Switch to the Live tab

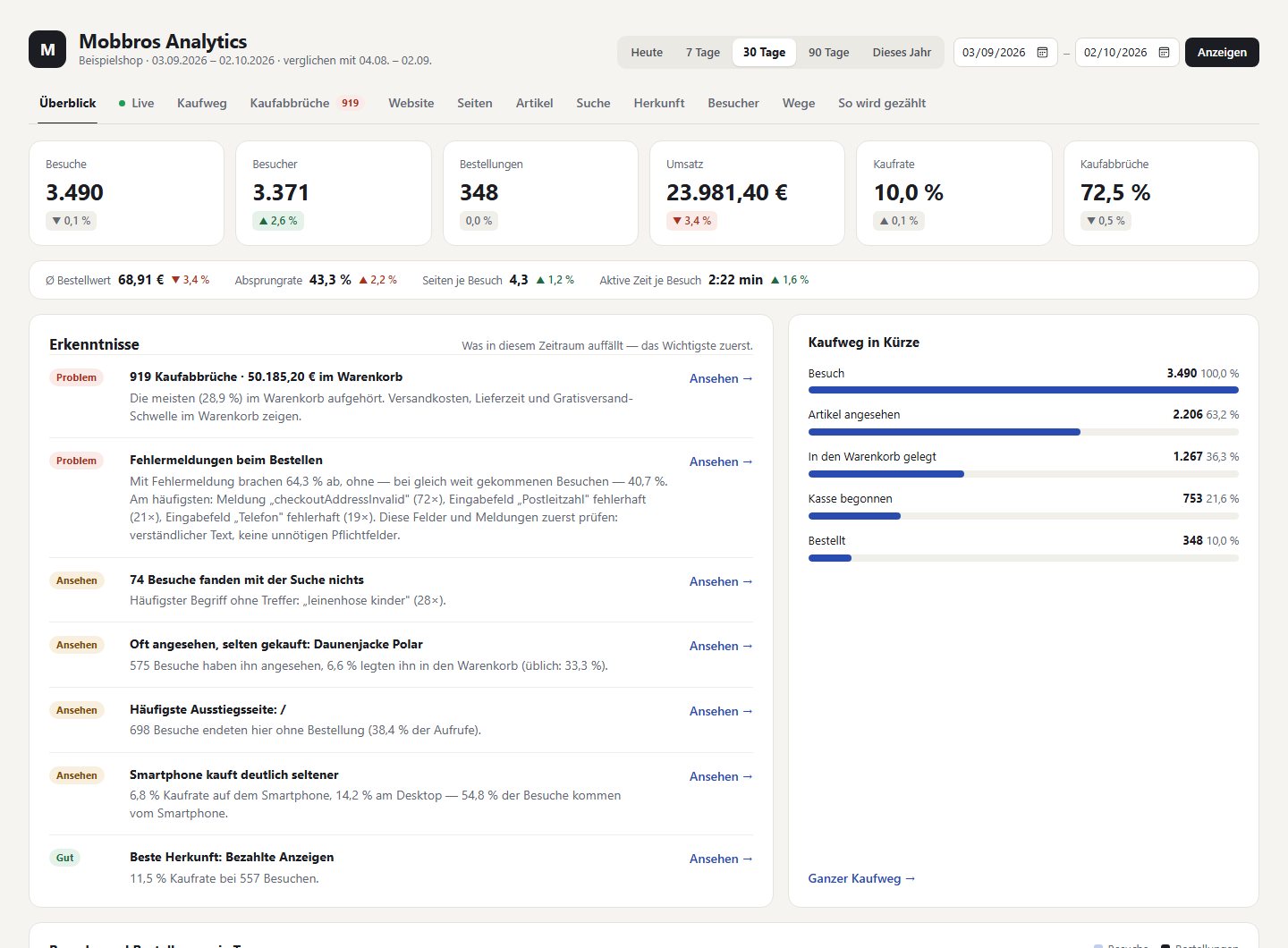(136, 103)
